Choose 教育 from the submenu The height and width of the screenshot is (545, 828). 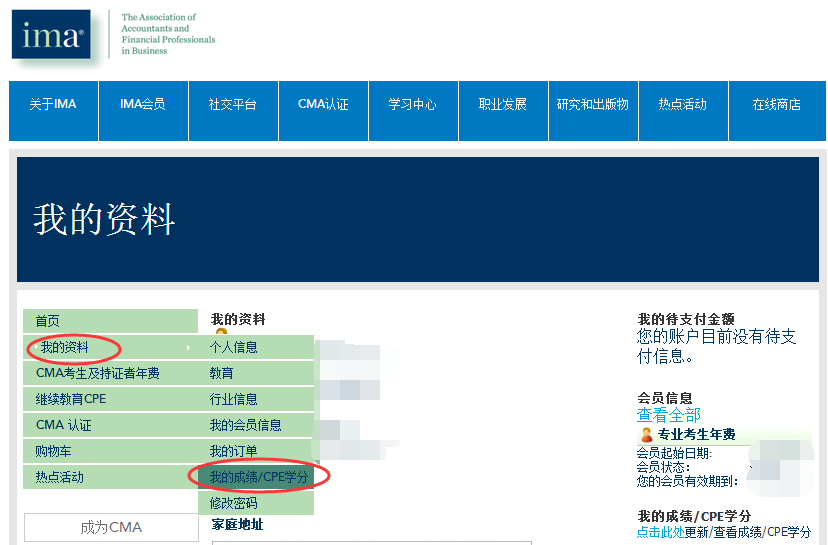(x=256, y=373)
